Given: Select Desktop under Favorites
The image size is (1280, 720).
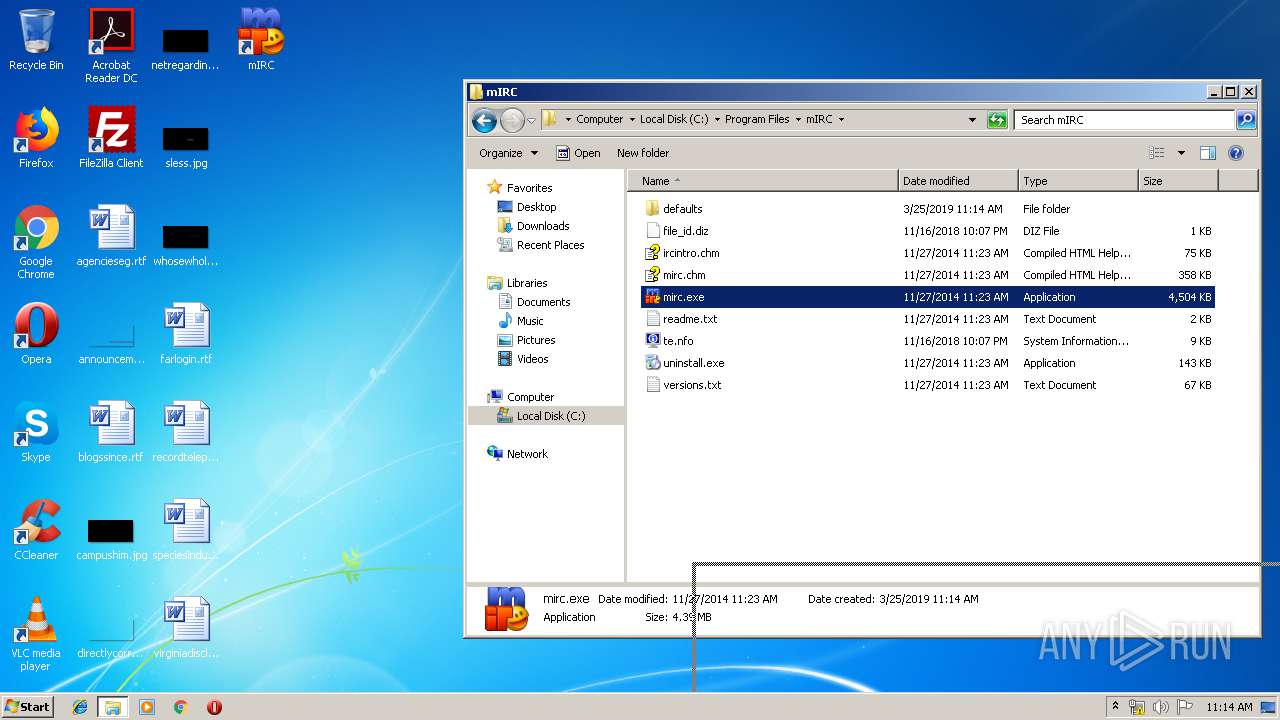Looking at the screenshot, I should (x=536, y=207).
